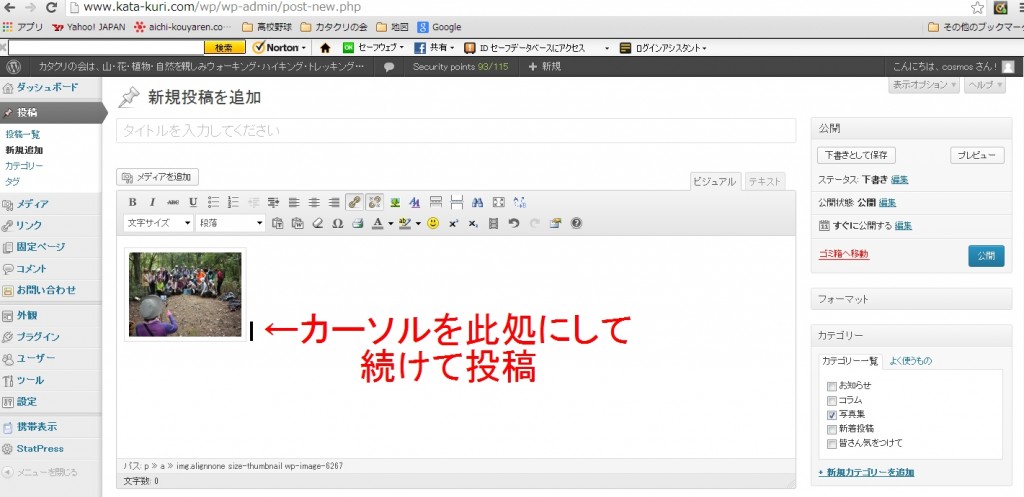This screenshot has height=497, width=1024.
Task: Open the 段落 paragraph format dropdown
Action: (231, 223)
